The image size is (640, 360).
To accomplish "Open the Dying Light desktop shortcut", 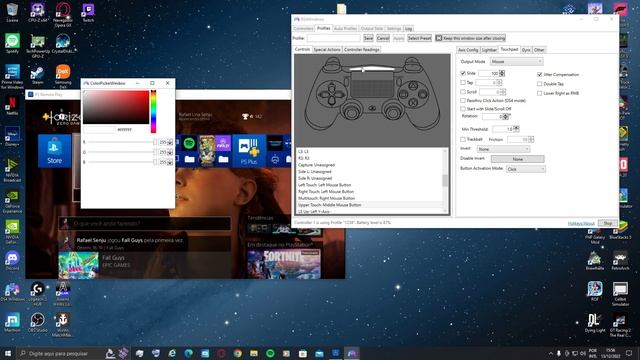I will point(595,323).
